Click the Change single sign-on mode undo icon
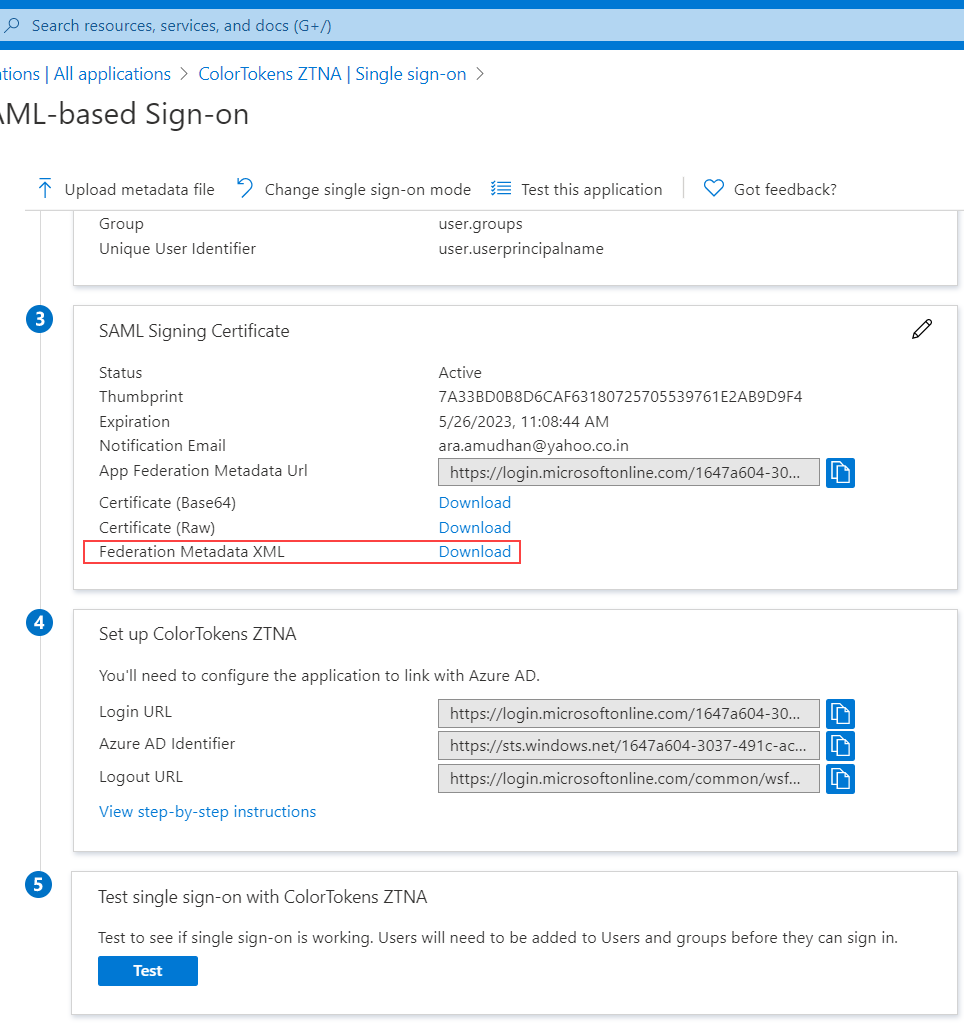Image resolution: width=964 pixels, height=1024 pixels. coord(244,188)
